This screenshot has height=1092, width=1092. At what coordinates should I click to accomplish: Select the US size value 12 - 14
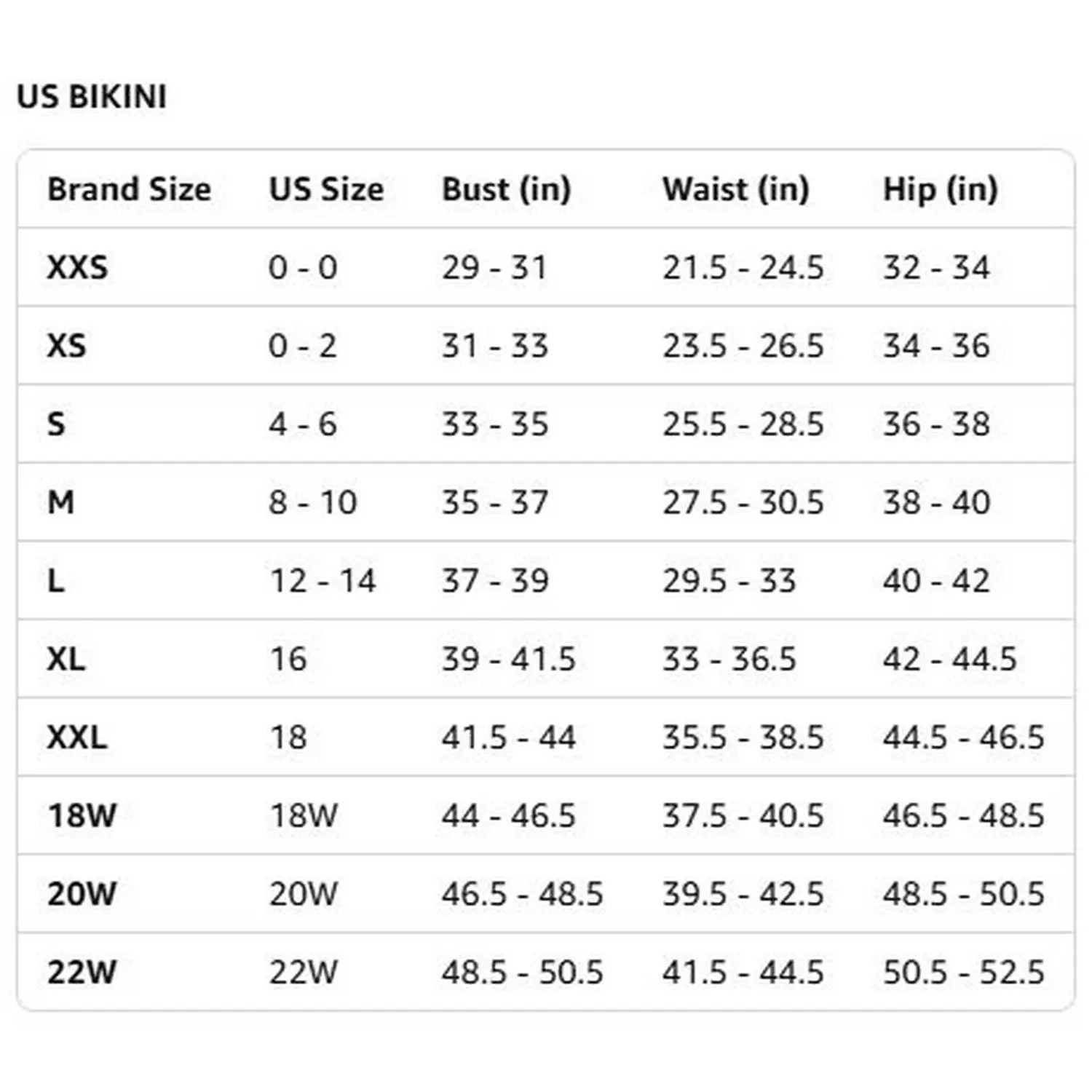pos(323,581)
